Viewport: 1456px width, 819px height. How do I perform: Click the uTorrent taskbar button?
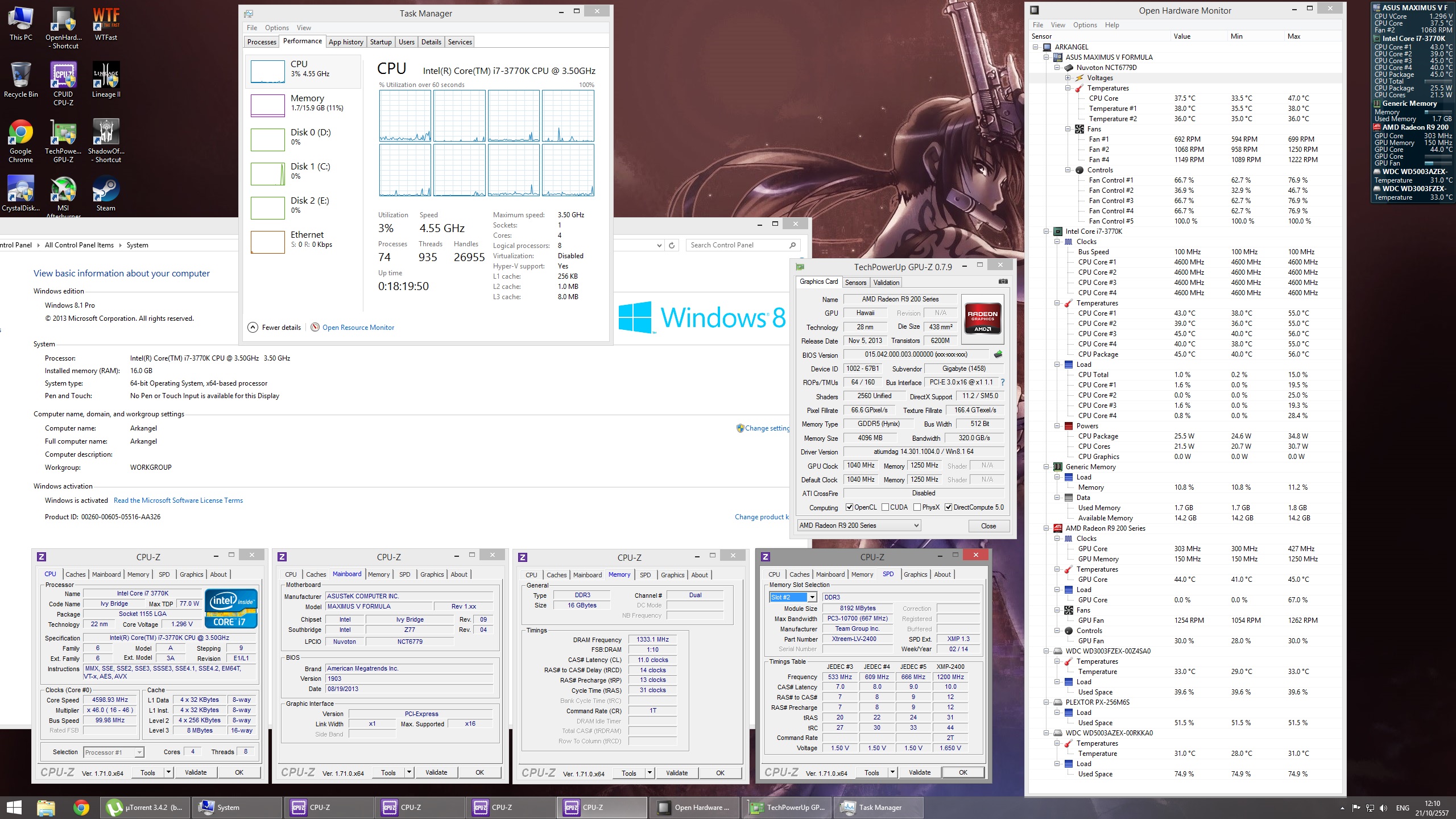pyautogui.click(x=146, y=807)
